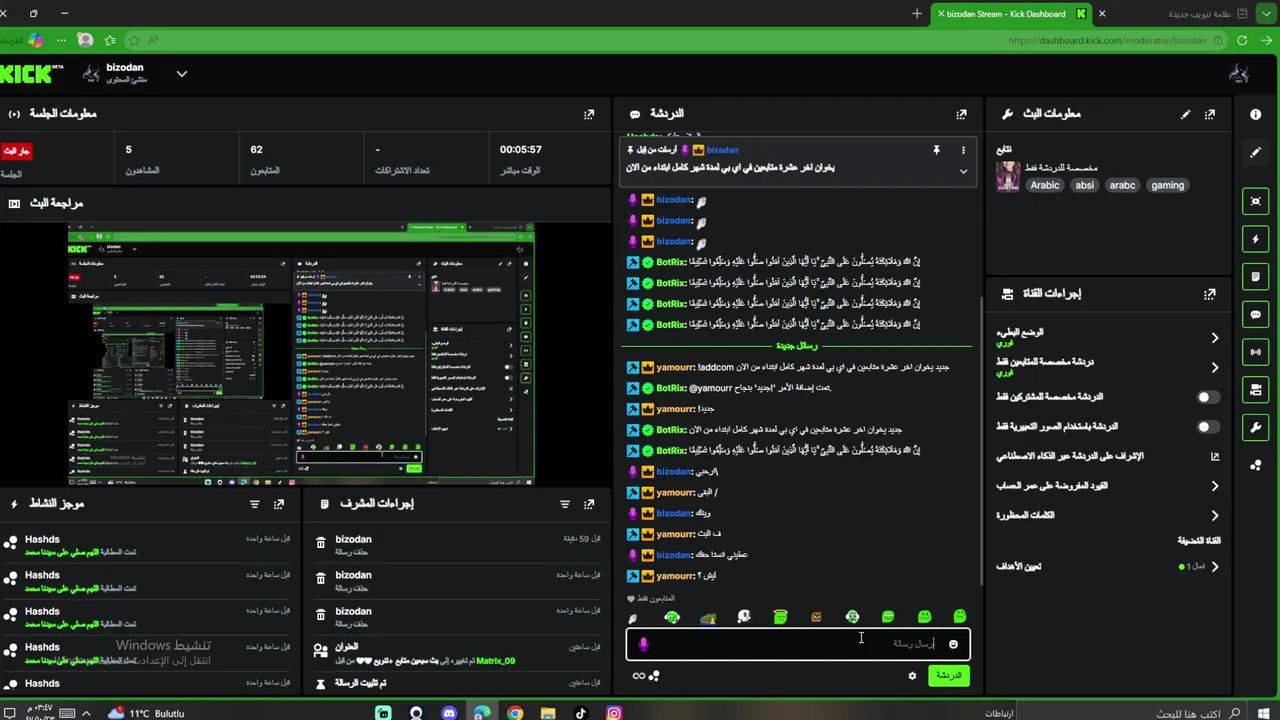1280x720 pixels.
Task: Toggle the channel actions sidebar icon
Action: point(1256,390)
